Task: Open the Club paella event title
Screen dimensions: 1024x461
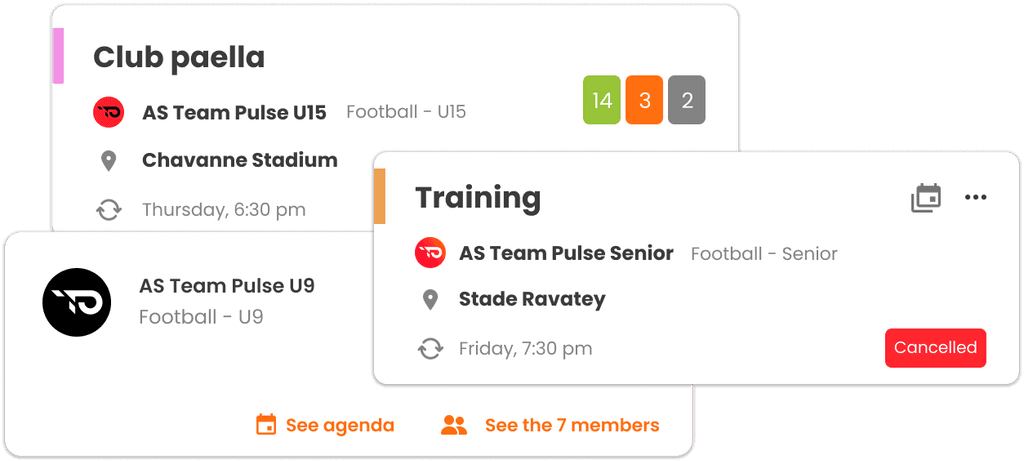Action: 179,57
